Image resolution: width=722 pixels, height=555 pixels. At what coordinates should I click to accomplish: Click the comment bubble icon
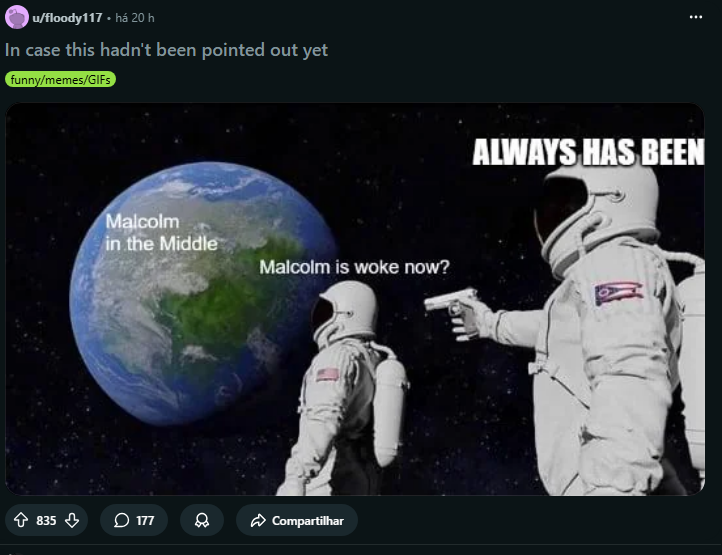pyautogui.click(x=122, y=520)
